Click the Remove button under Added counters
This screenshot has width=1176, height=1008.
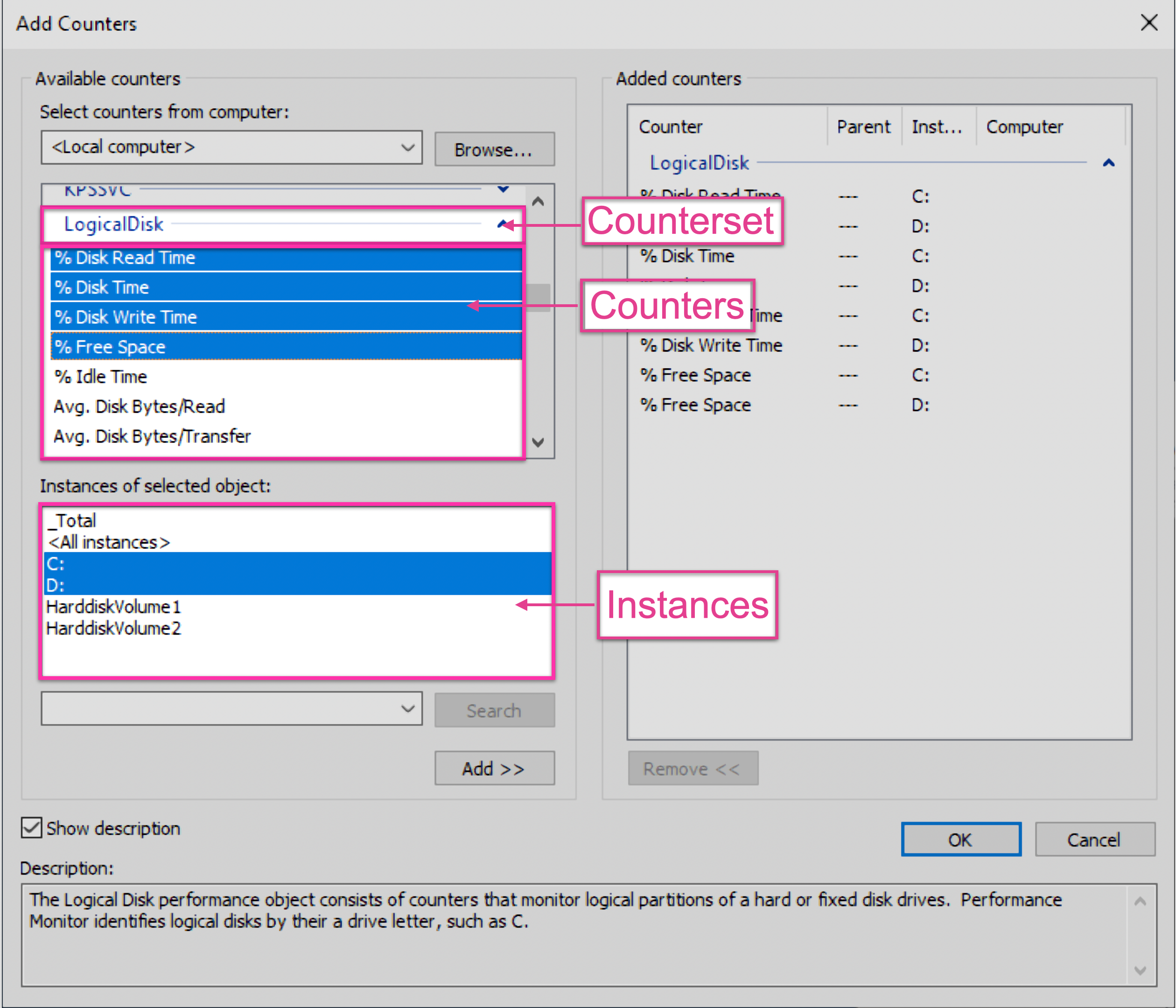click(693, 768)
